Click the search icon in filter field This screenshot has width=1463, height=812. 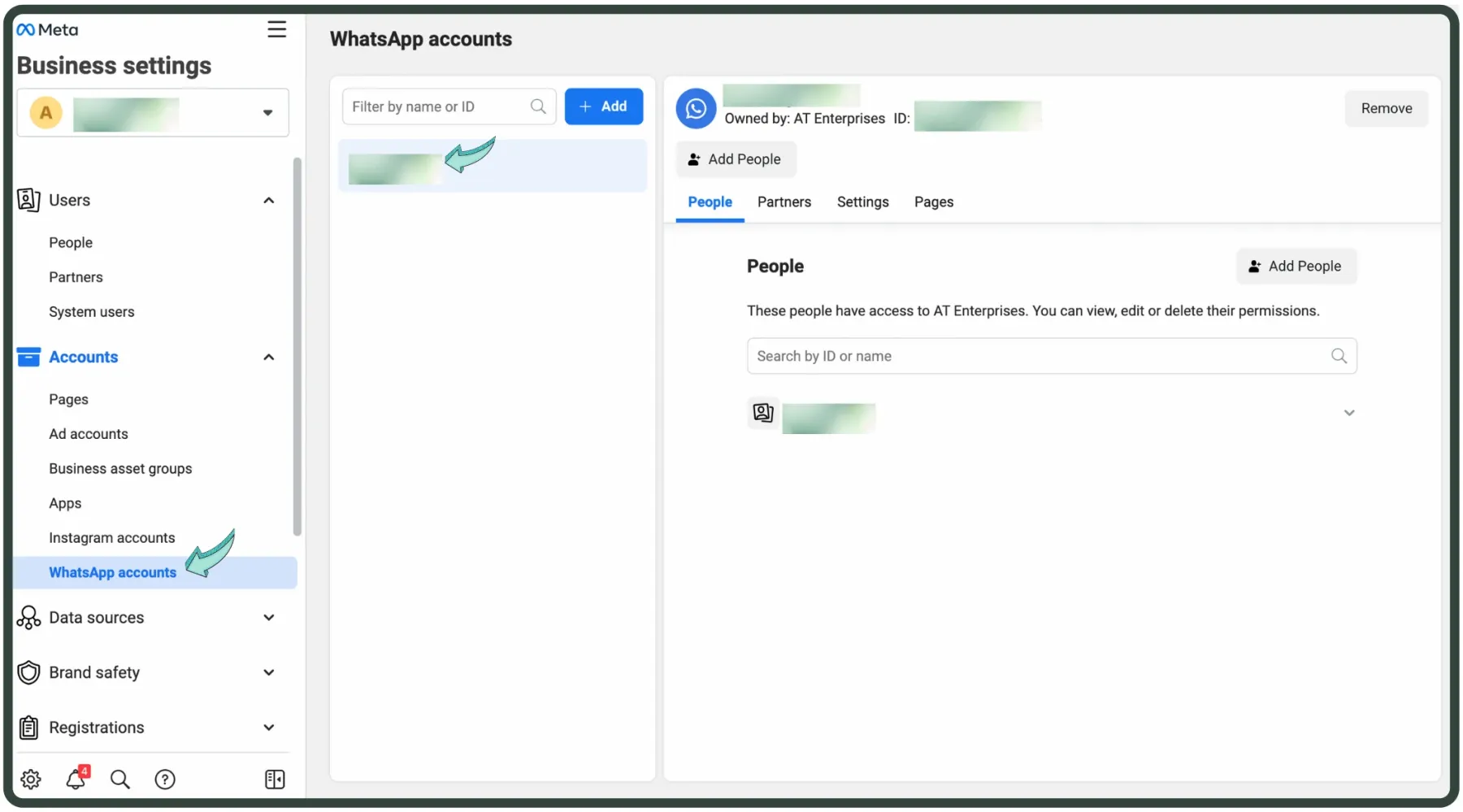tap(538, 106)
